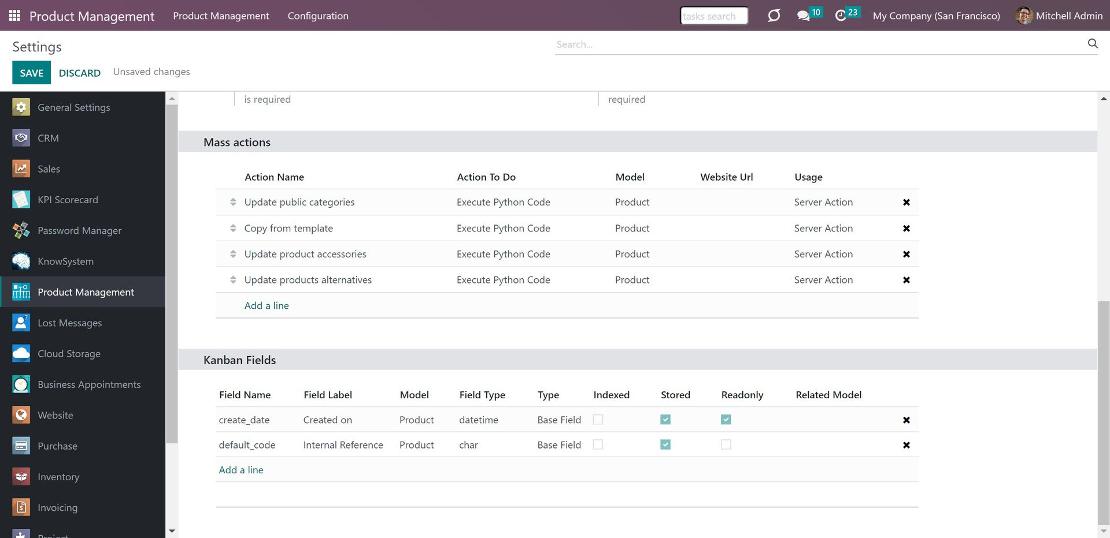
Task: Open the Mitchell Admin user menu
Action: 1059,16
